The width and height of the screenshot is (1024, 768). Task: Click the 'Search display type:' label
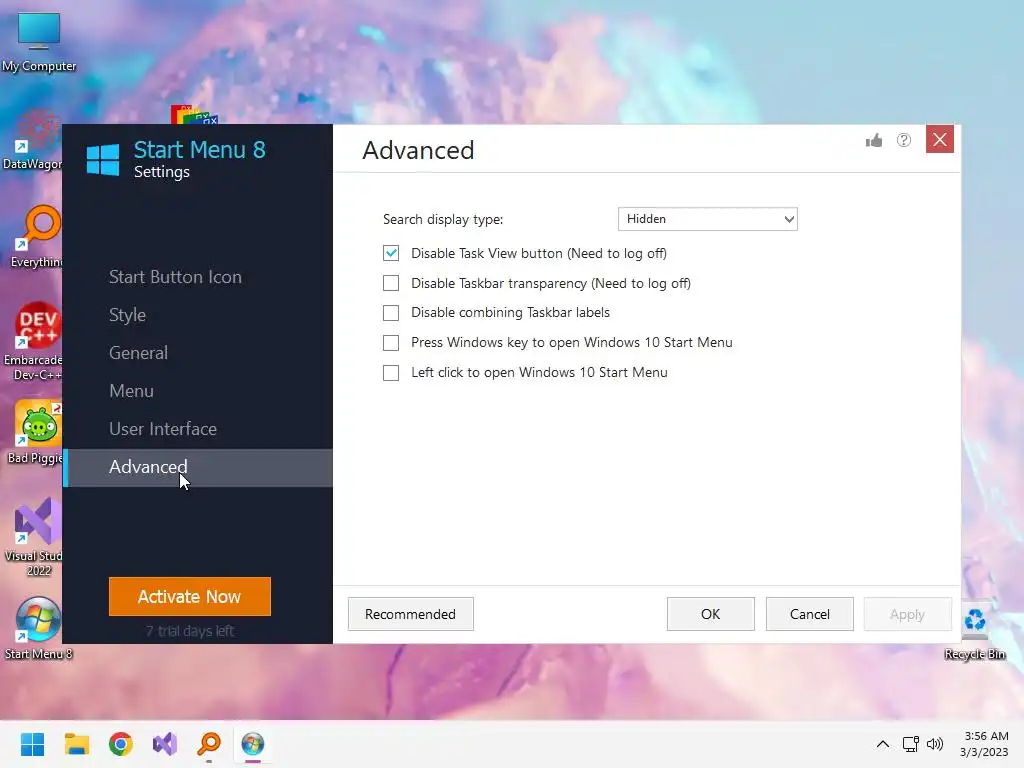(443, 219)
